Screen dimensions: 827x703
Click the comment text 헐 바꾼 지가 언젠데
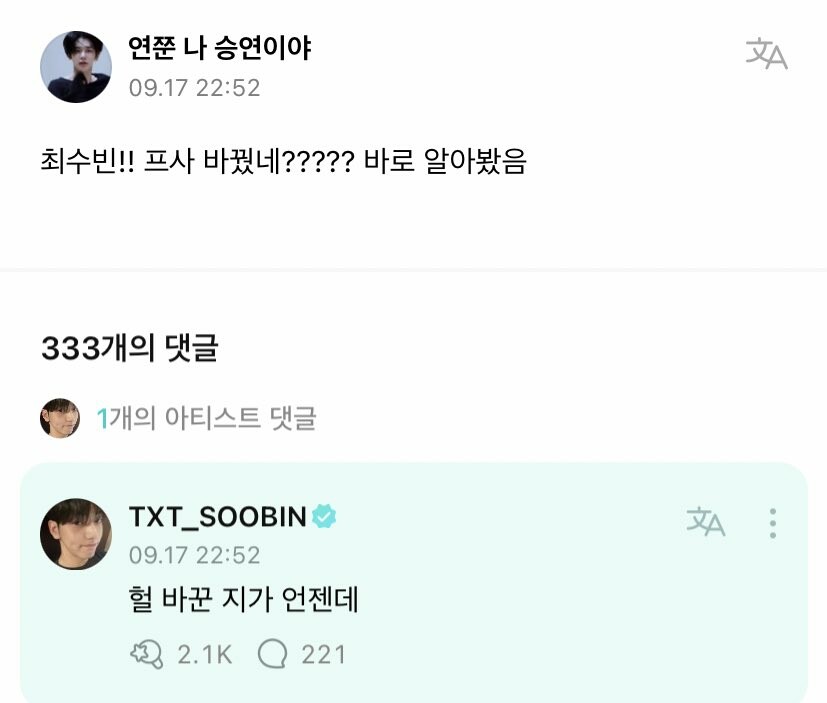(x=244, y=600)
